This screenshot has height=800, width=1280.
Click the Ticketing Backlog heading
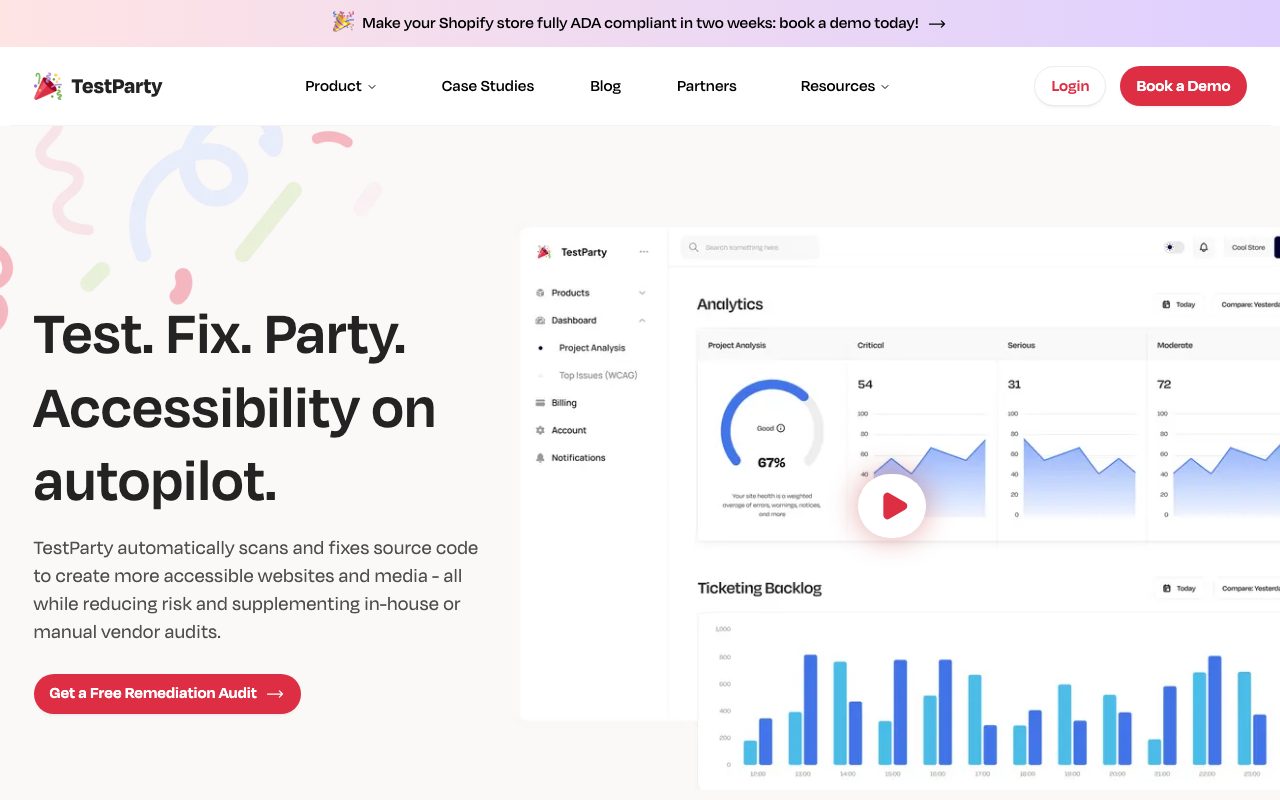tap(759, 588)
